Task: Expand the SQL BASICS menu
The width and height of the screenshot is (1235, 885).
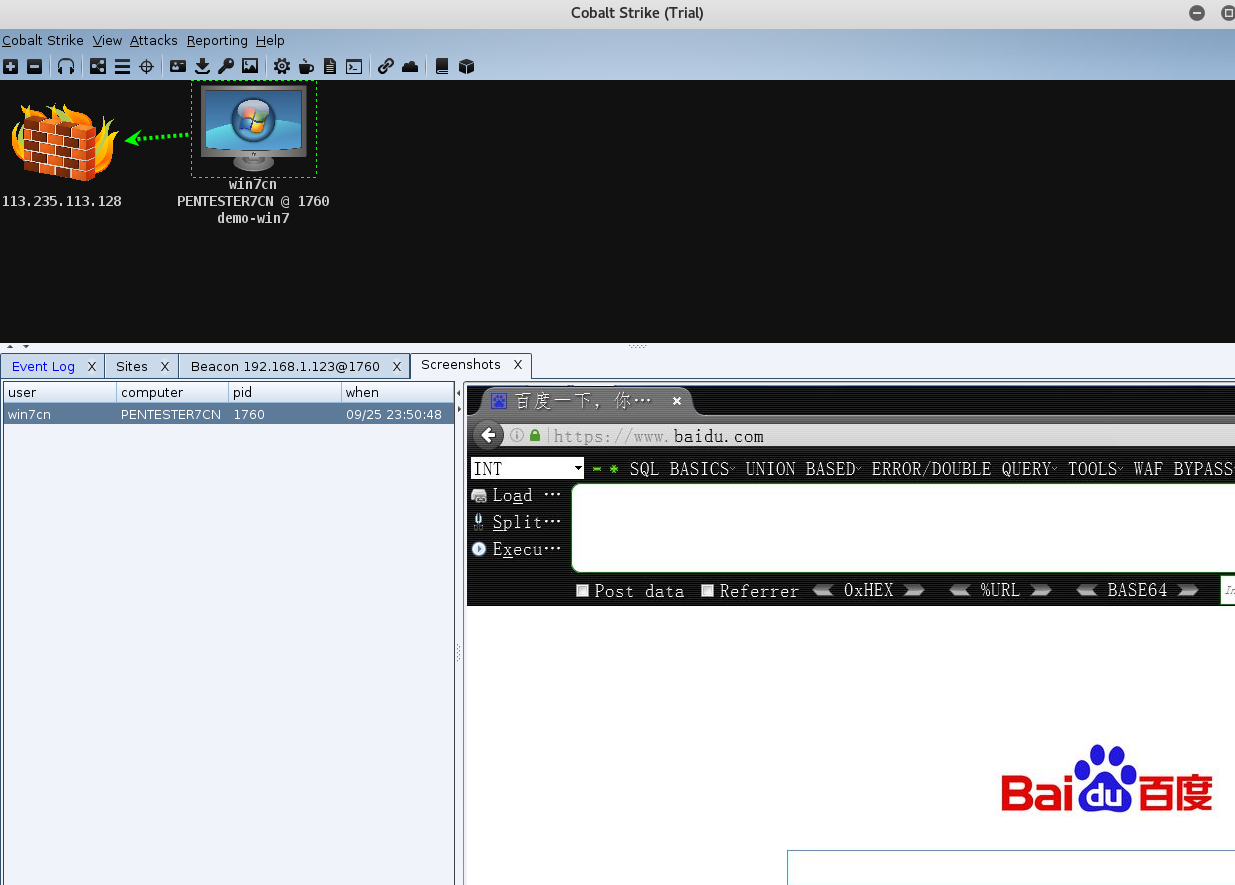Action: click(x=683, y=469)
